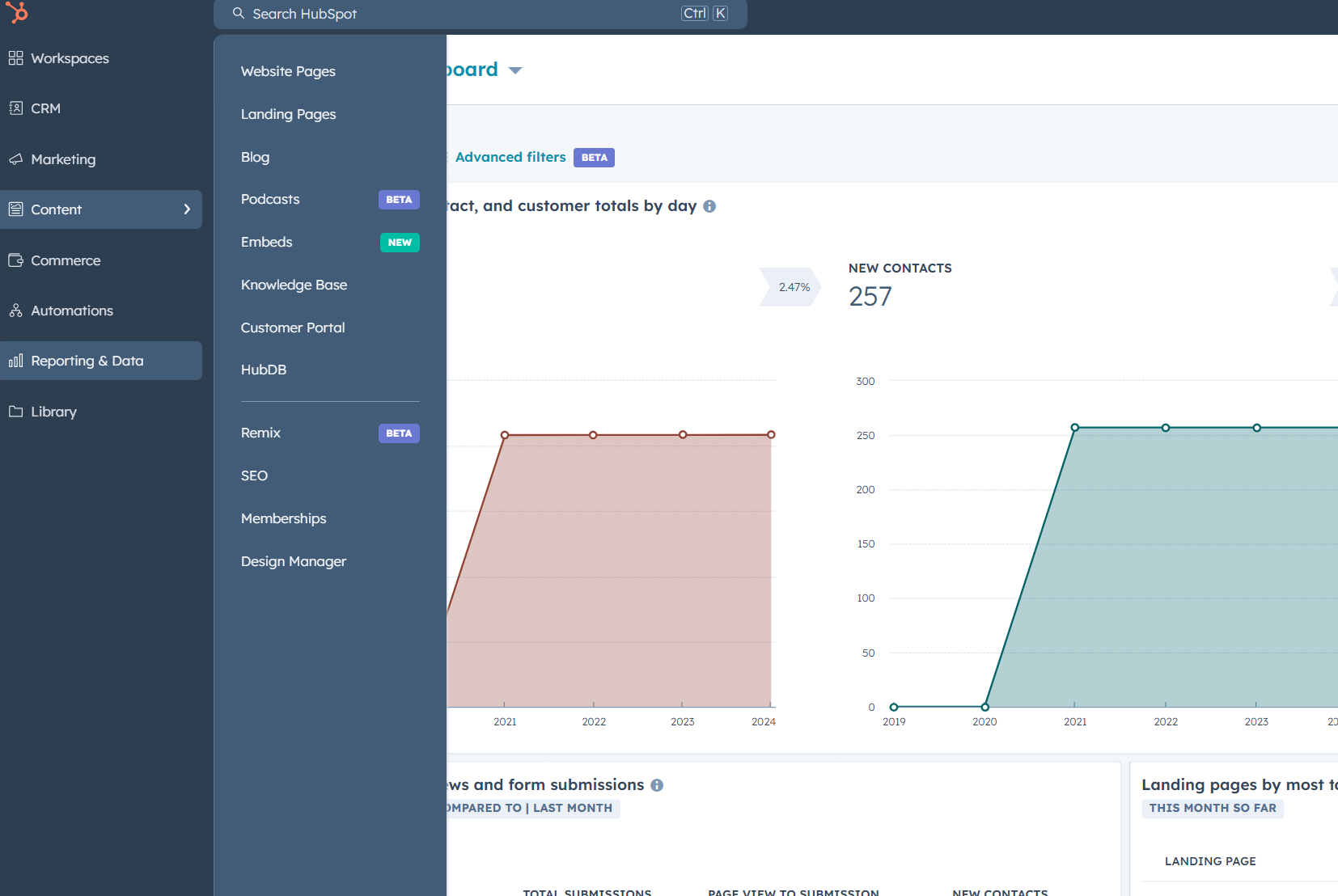Open the dashboard name dropdown arrow
This screenshot has width=1338, height=896.
point(515,71)
